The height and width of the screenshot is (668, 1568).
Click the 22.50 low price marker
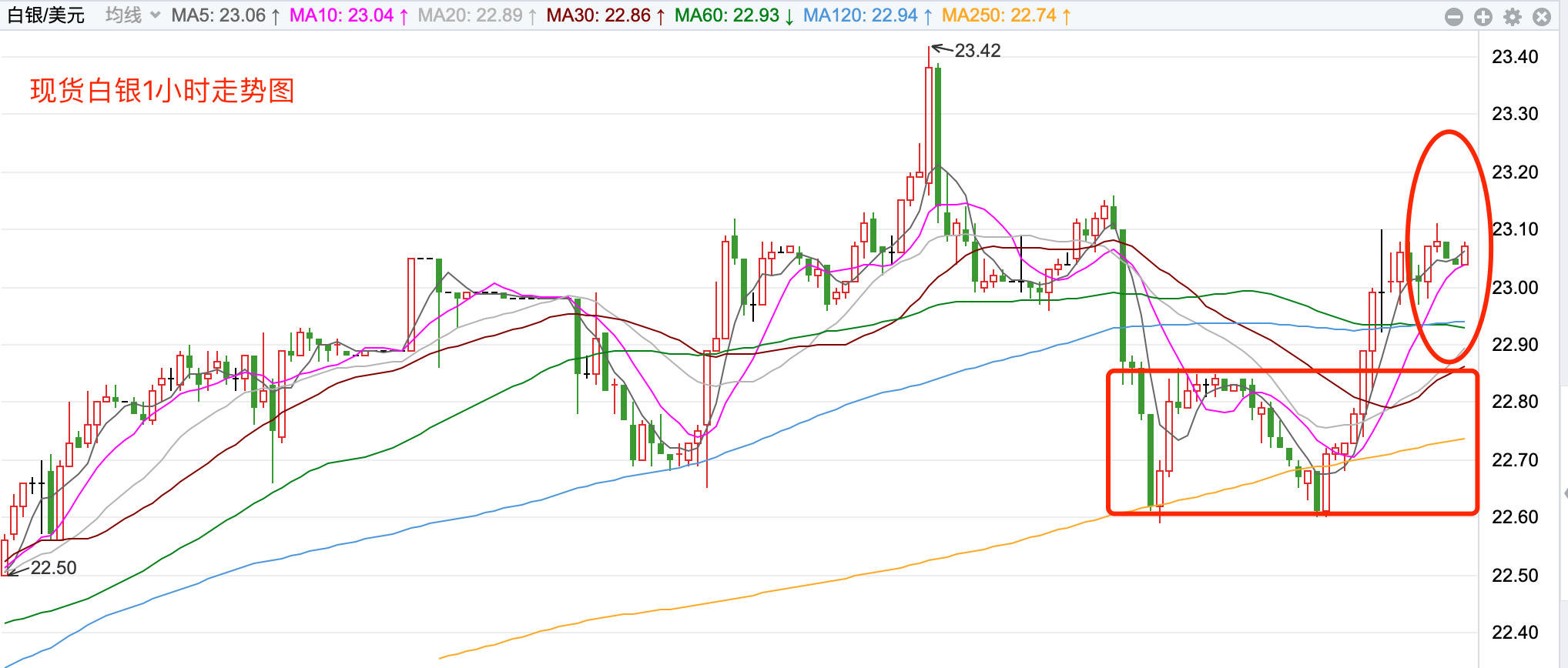tap(53, 568)
